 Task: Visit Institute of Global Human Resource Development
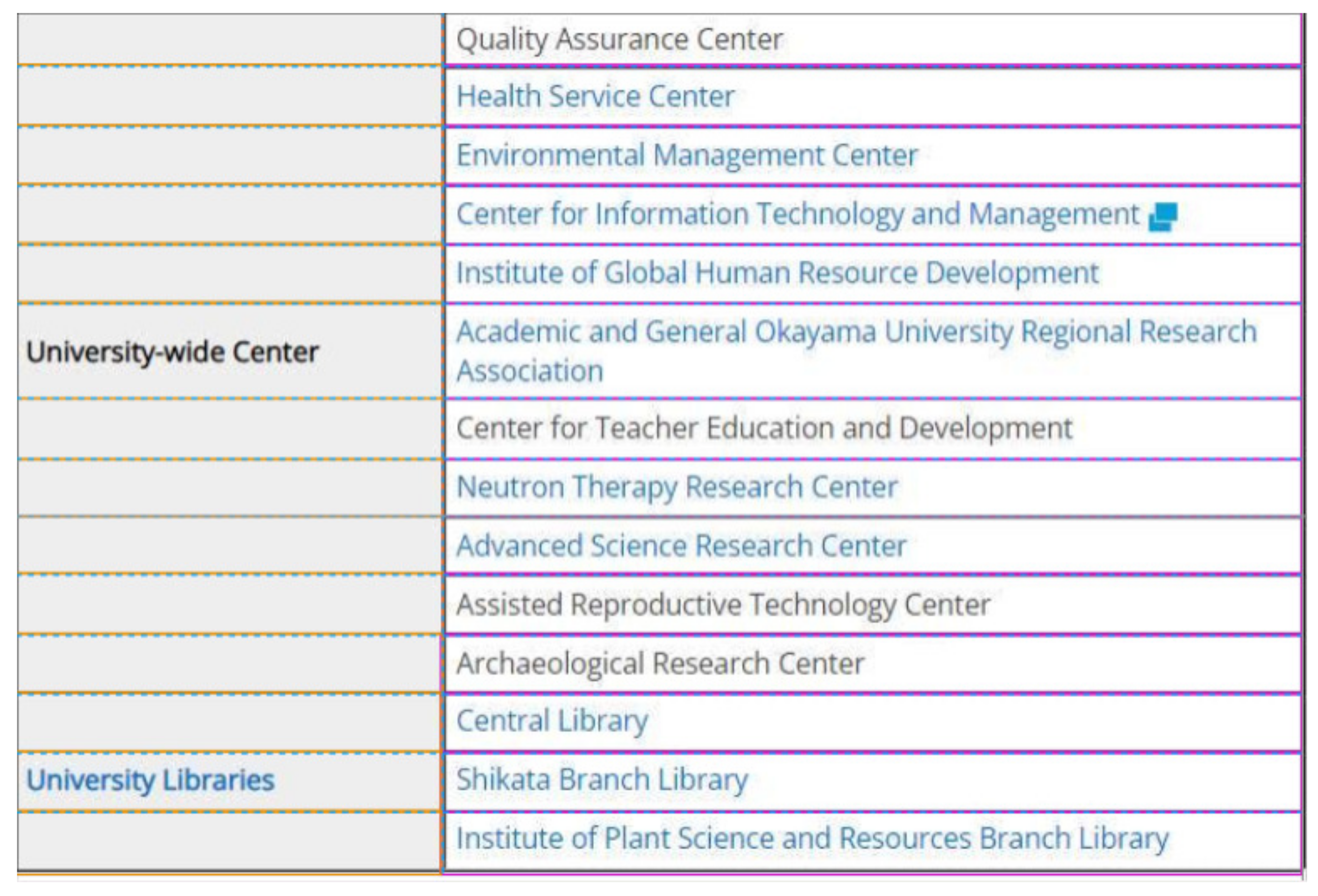coord(777,273)
